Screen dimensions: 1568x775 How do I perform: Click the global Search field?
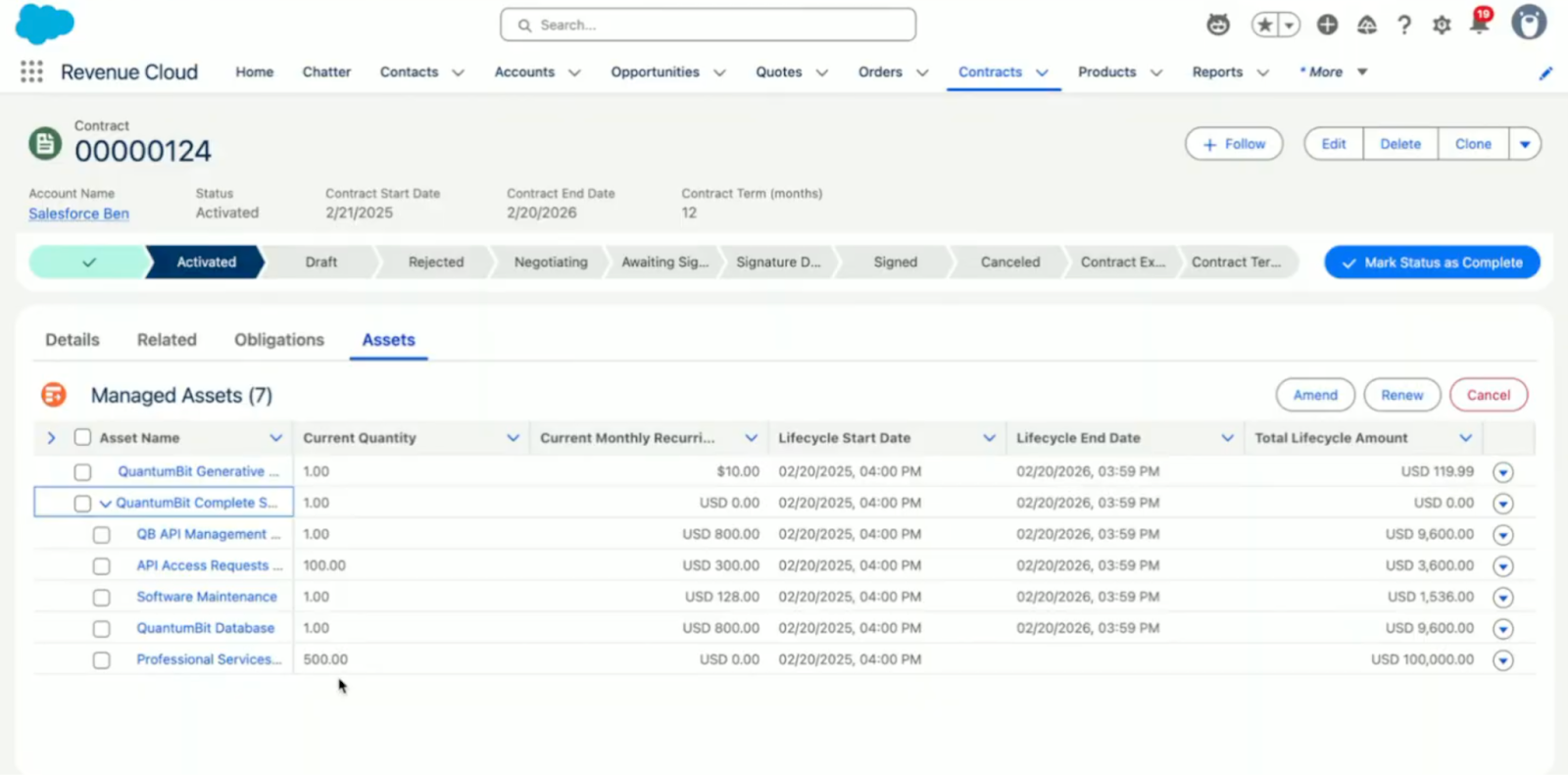tap(709, 25)
